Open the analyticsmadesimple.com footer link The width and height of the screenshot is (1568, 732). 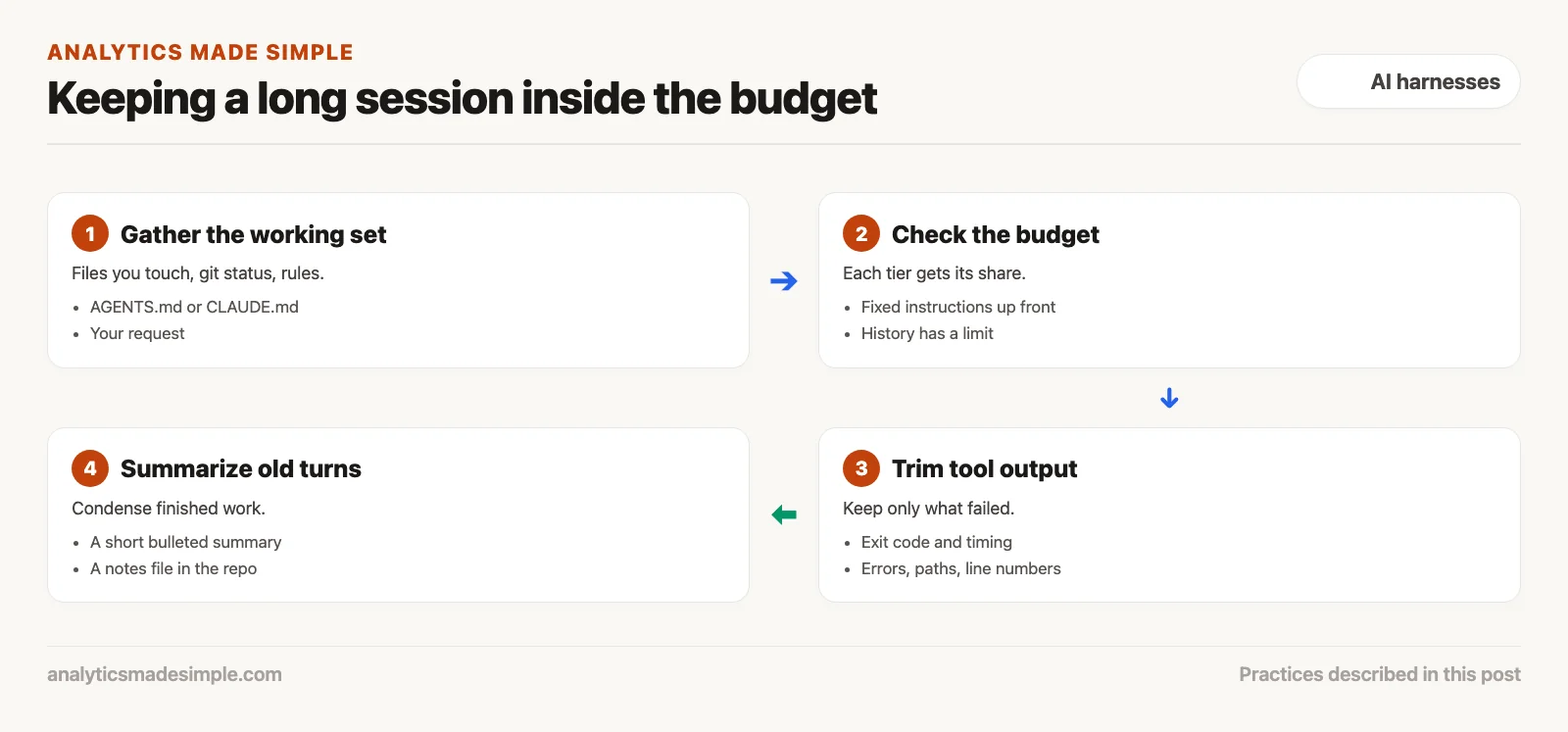[165, 674]
